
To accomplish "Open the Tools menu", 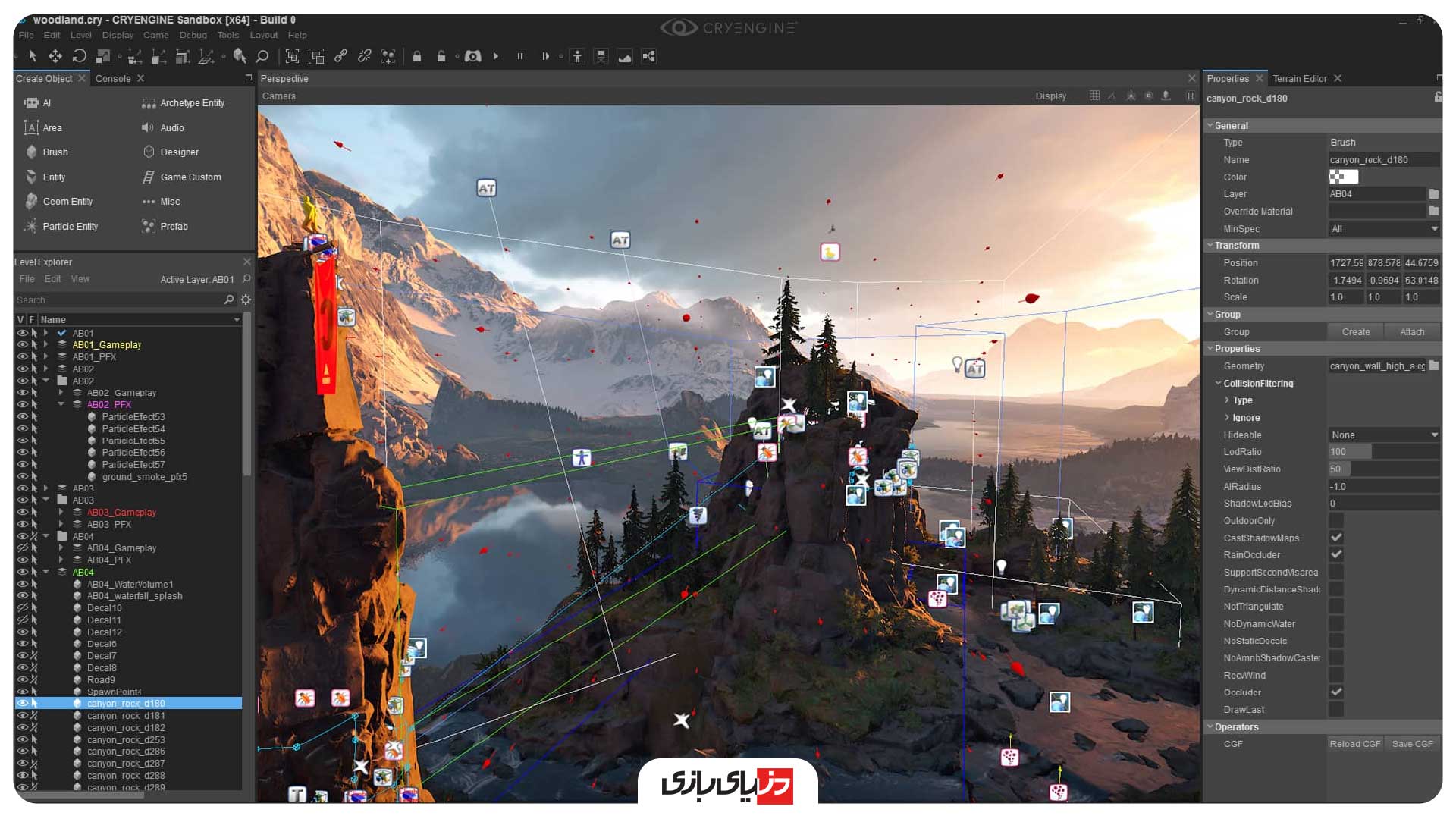I will 227,35.
